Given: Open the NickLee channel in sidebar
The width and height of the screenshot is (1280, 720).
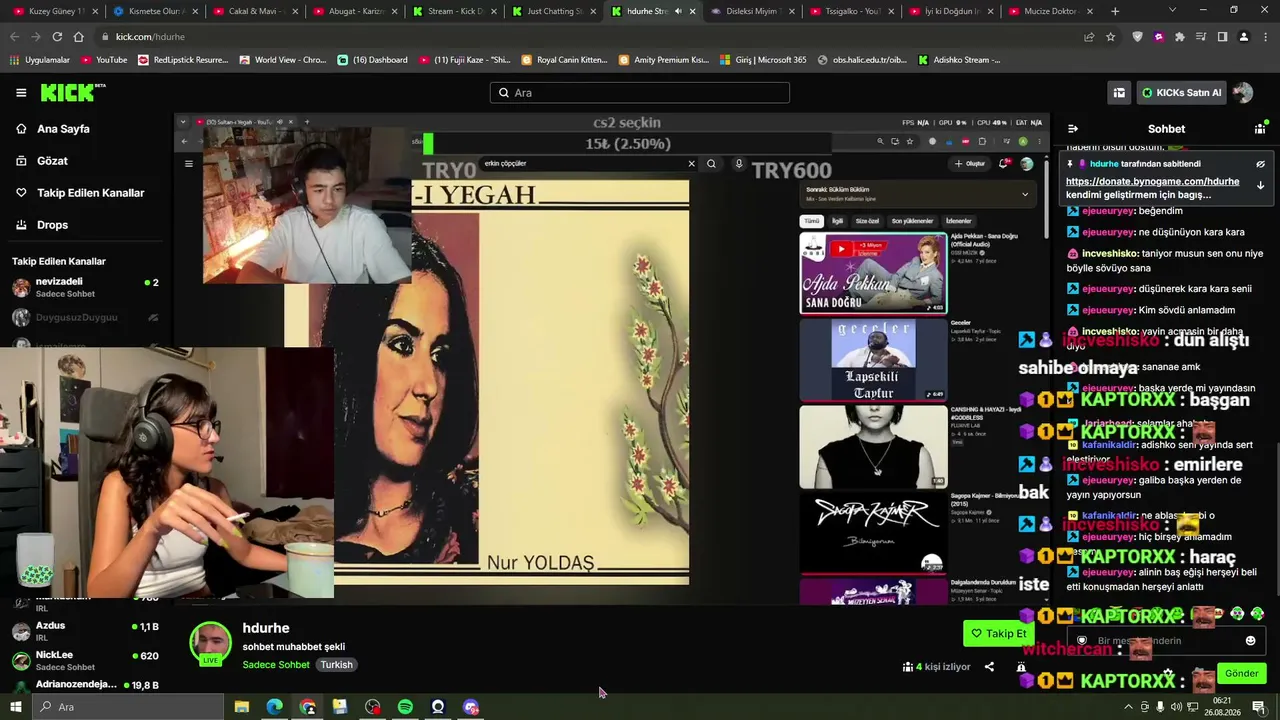Looking at the screenshot, I should click(85, 661).
